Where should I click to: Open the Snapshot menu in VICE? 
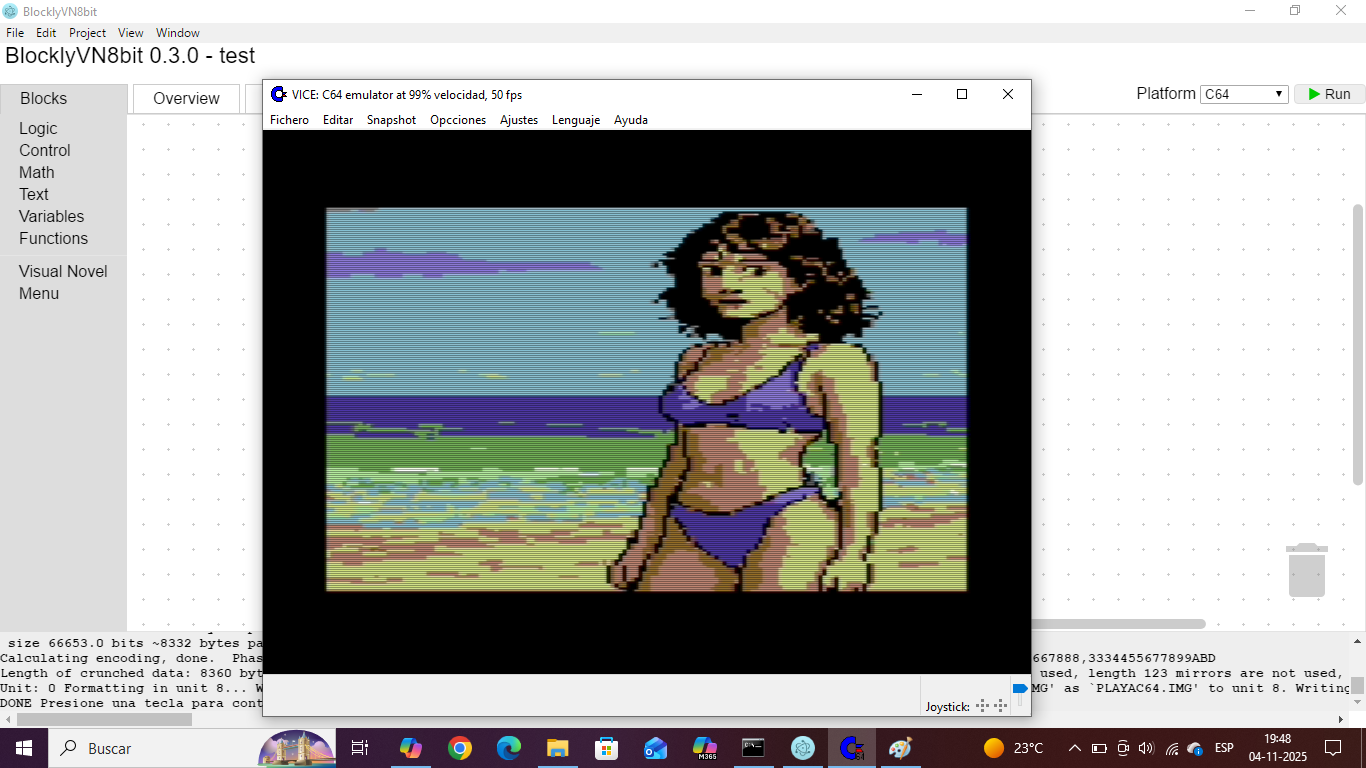(391, 120)
